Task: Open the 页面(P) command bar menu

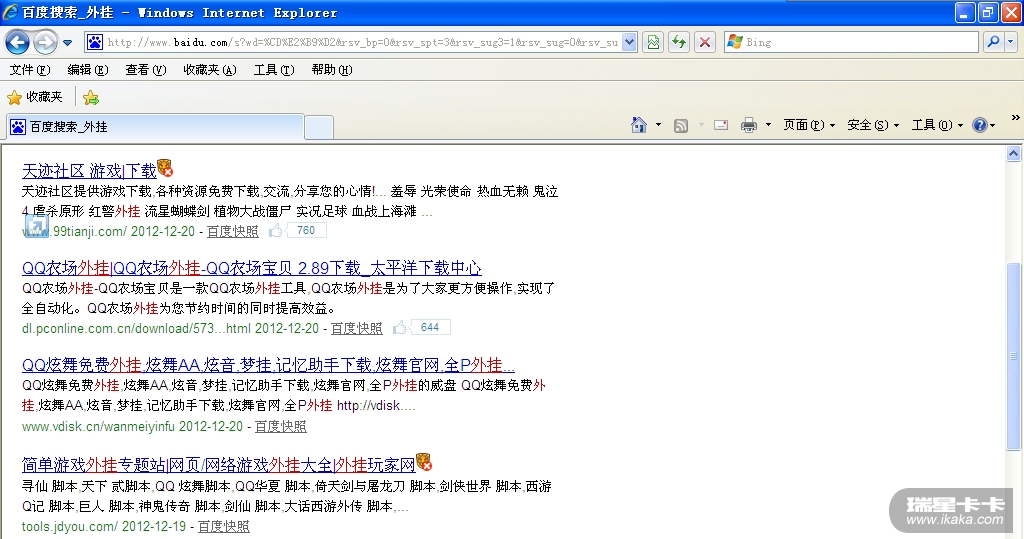Action: tap(809, 125)
